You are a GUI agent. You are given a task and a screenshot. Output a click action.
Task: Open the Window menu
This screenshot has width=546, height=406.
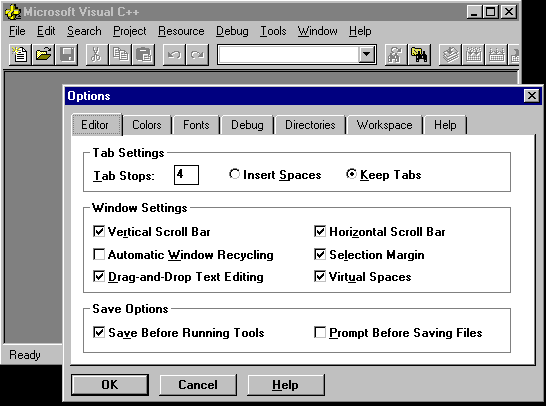[317, 31]
